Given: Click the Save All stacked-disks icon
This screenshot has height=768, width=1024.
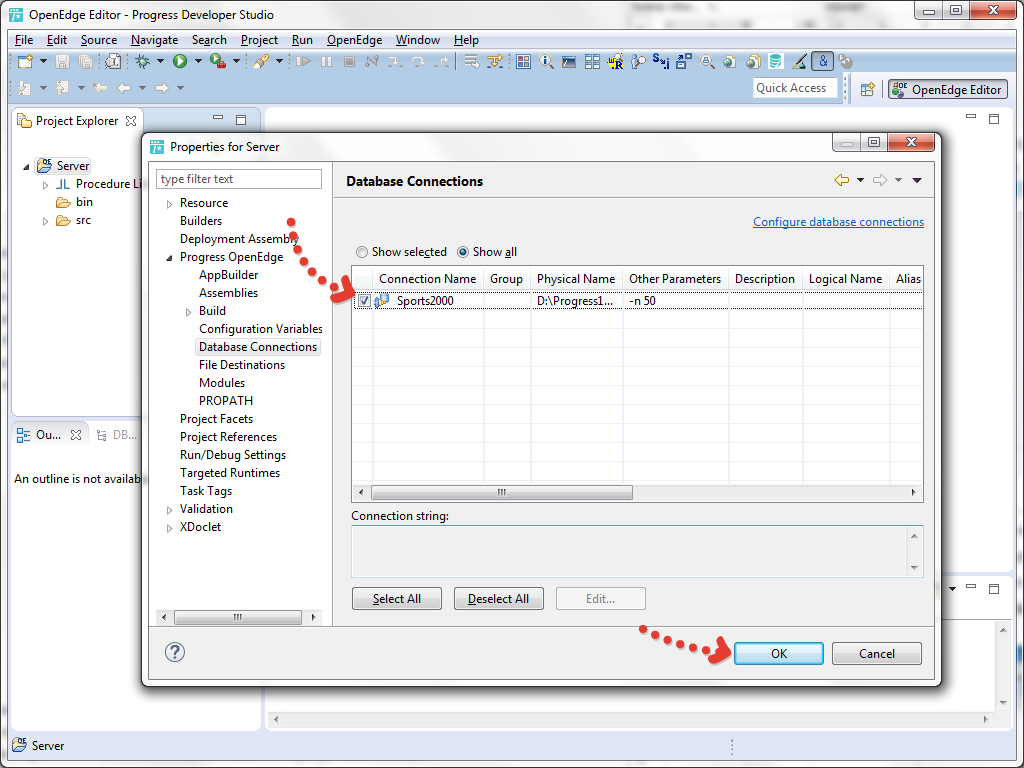Looking at the screenshot, I should click(85, 61).
